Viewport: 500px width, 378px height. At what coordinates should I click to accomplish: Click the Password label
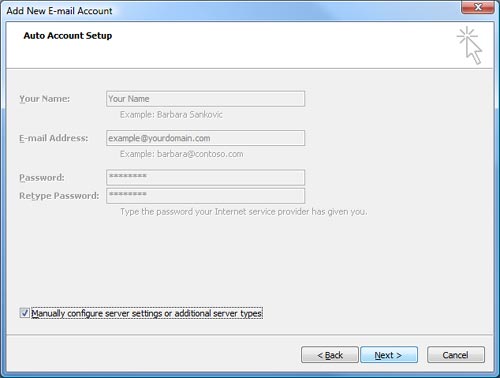point(42,178)
